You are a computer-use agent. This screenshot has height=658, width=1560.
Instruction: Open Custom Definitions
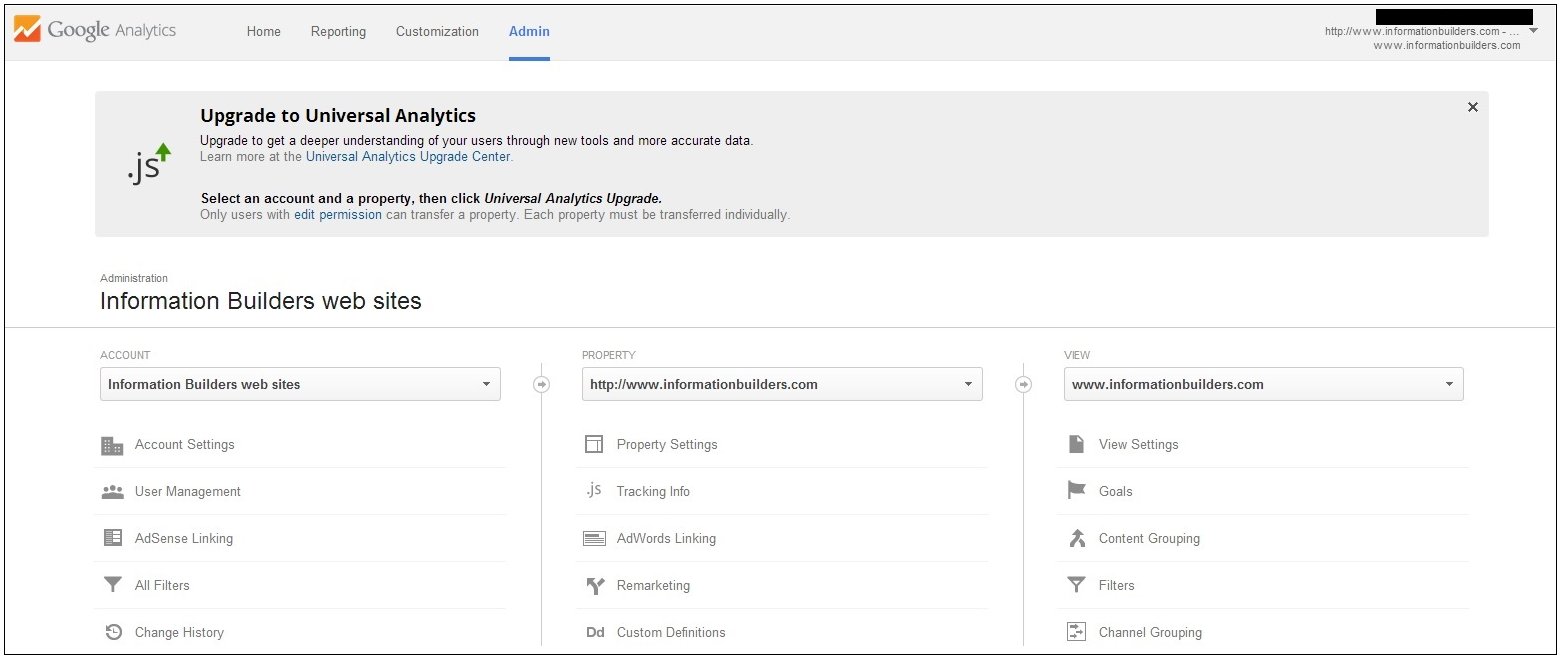coord(671,632)
